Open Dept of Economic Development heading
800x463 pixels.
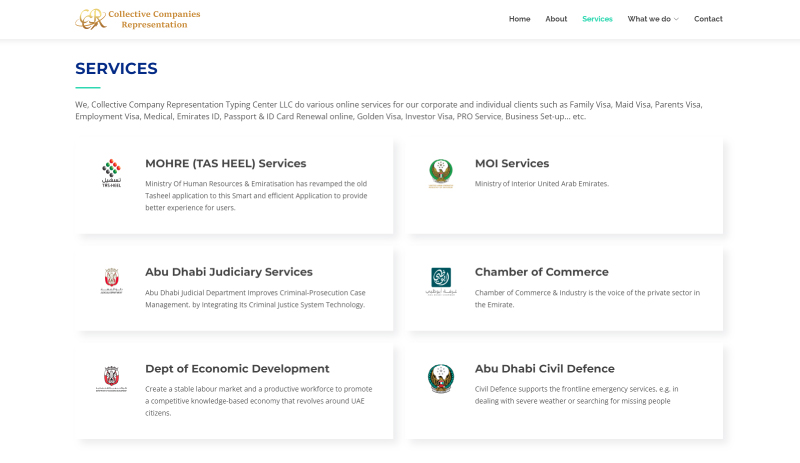point(237,369)
